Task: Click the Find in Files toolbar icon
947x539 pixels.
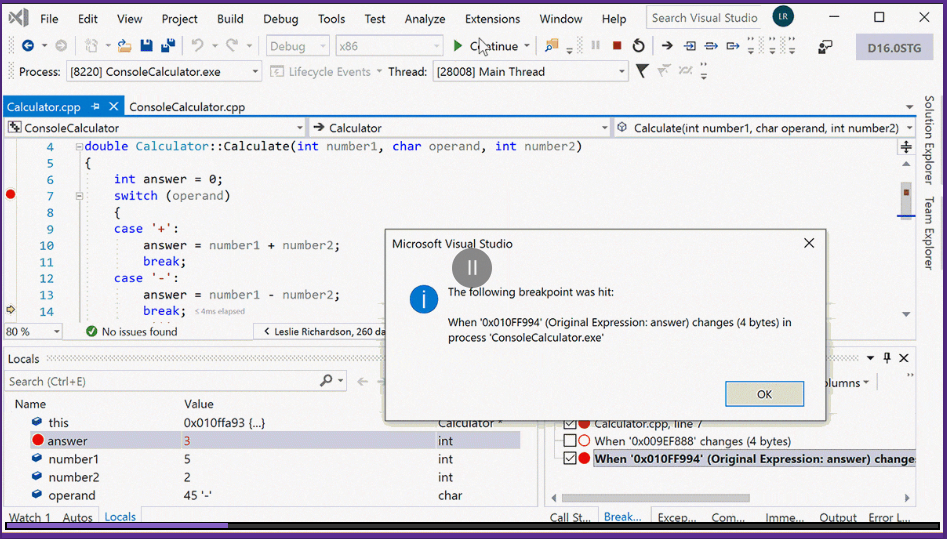Action: pos(551,46)
